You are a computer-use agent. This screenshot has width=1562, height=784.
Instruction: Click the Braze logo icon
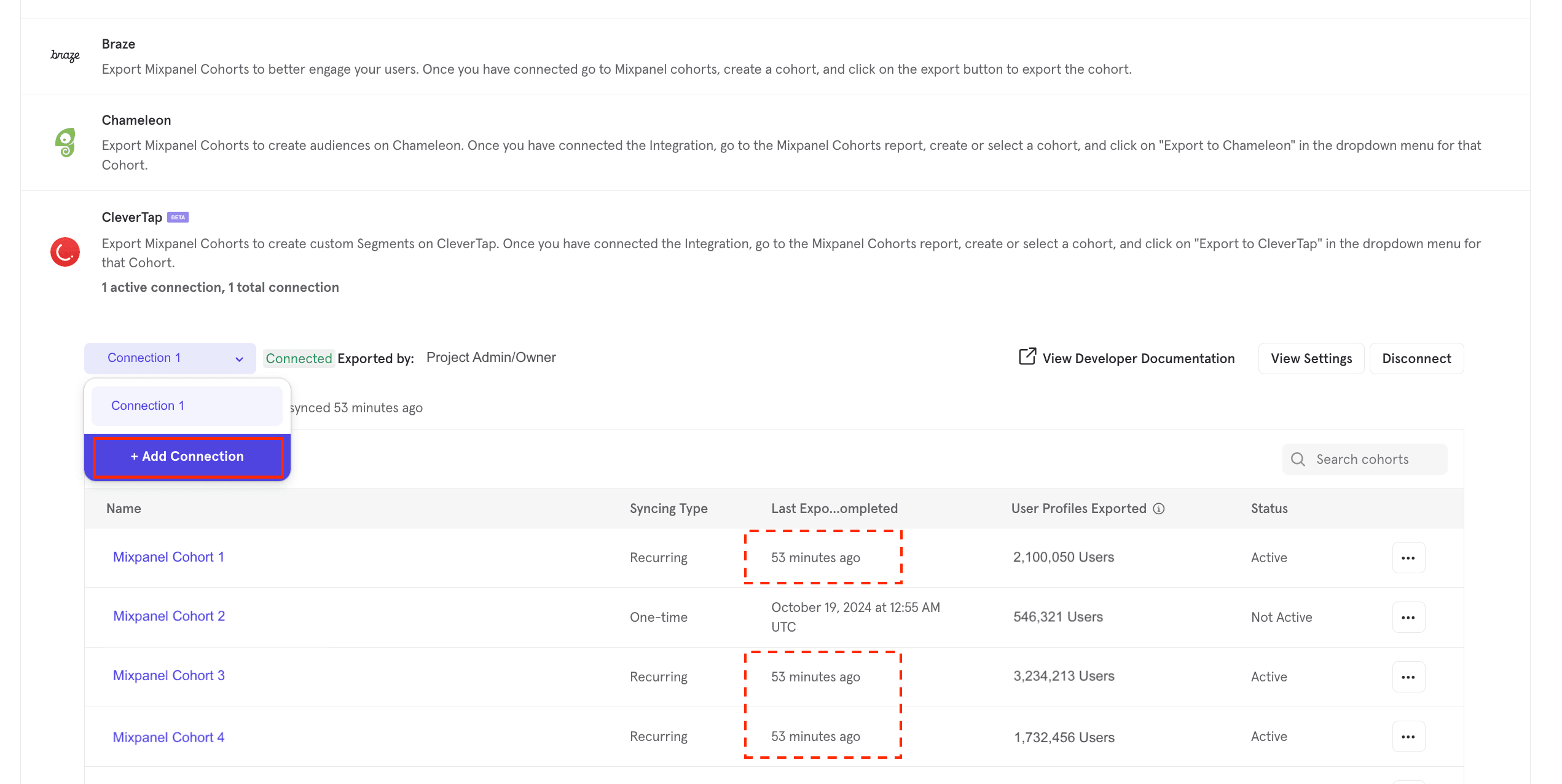click(x=65, y=55)
